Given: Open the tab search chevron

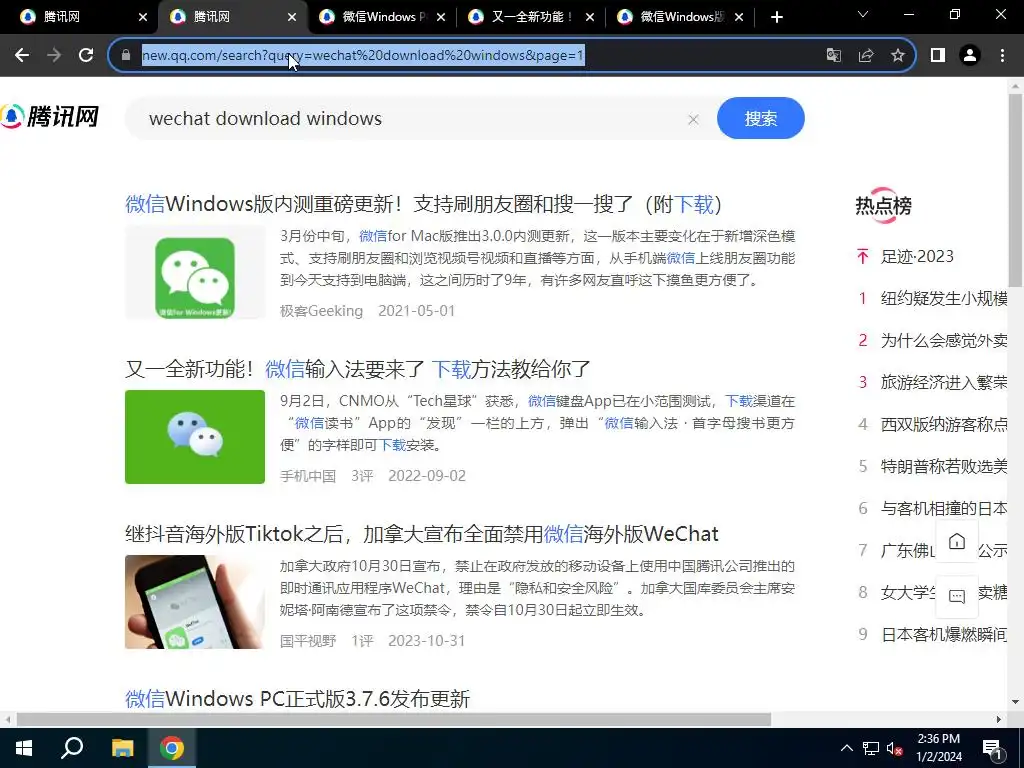Looking at the screenshot, I should 863,15.
